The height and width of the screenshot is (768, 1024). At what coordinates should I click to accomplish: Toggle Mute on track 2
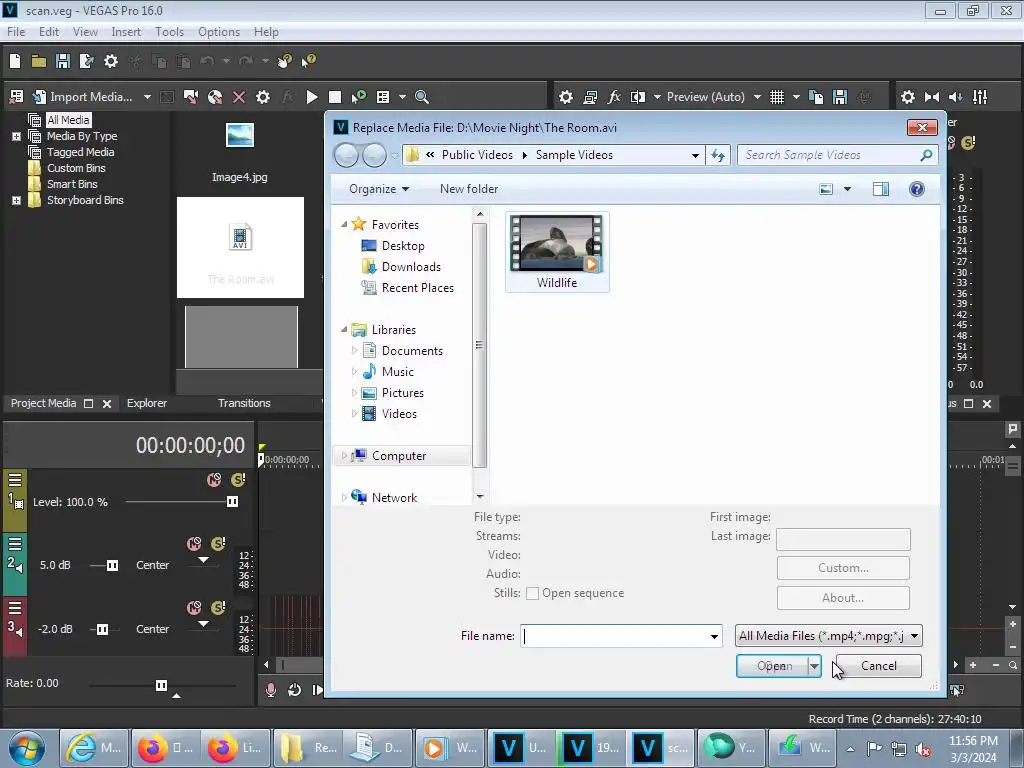pos(194,544)
